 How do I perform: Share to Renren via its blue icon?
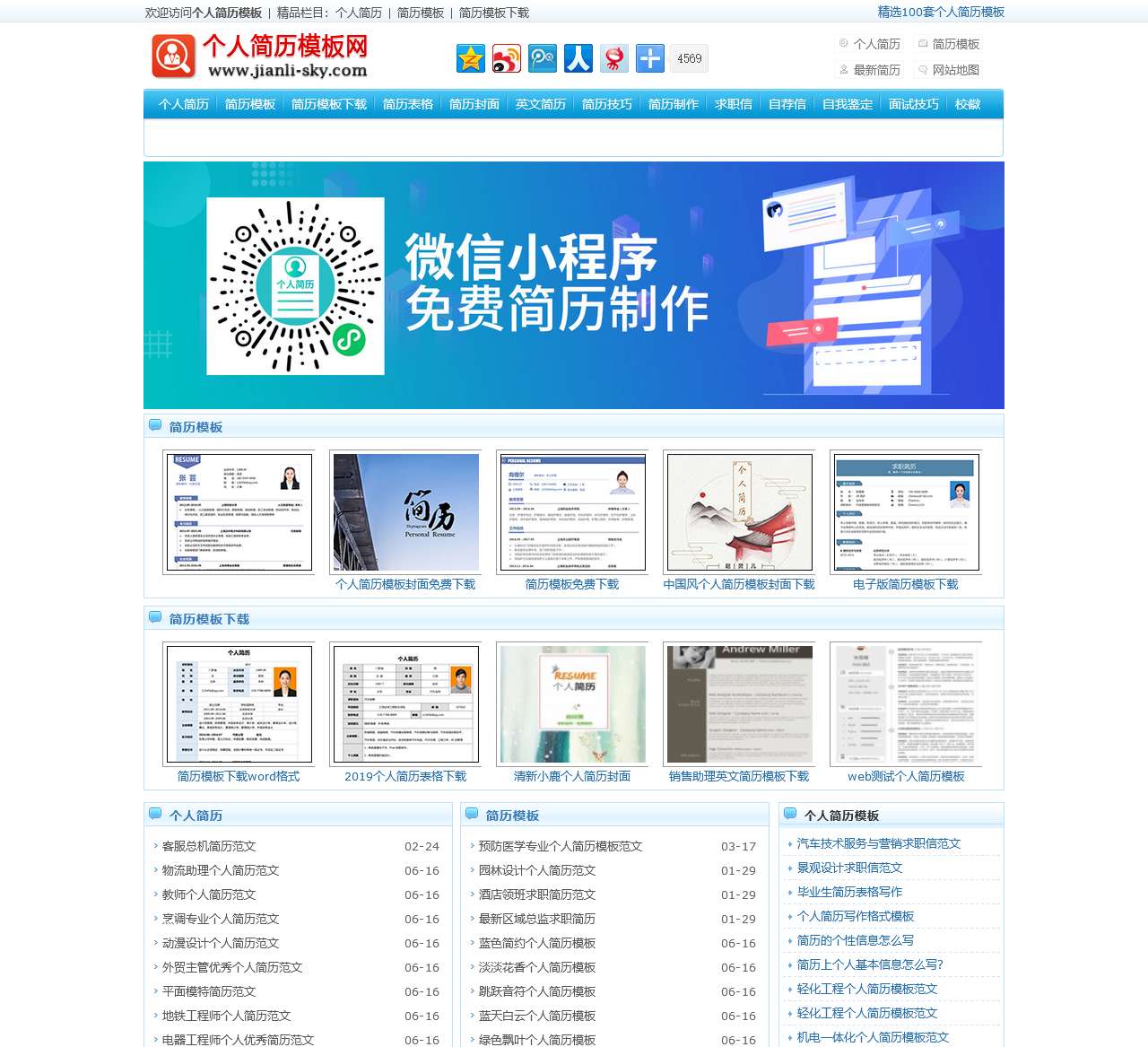578,58
